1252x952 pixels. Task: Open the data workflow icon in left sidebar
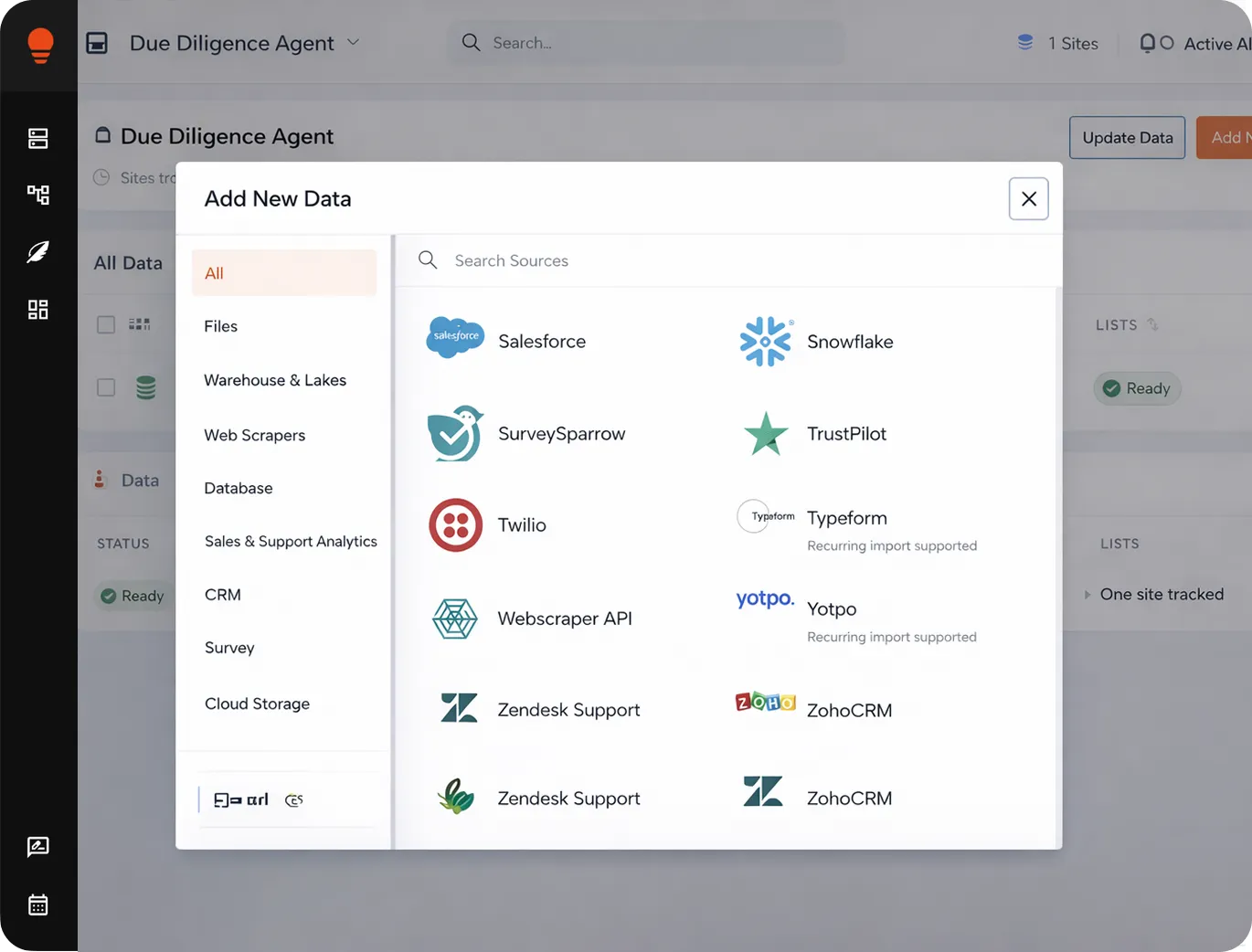tap(37, 195)
